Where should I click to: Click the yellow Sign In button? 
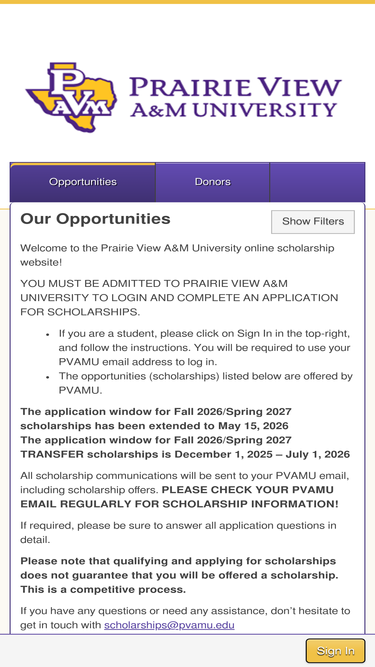point(335,651)
